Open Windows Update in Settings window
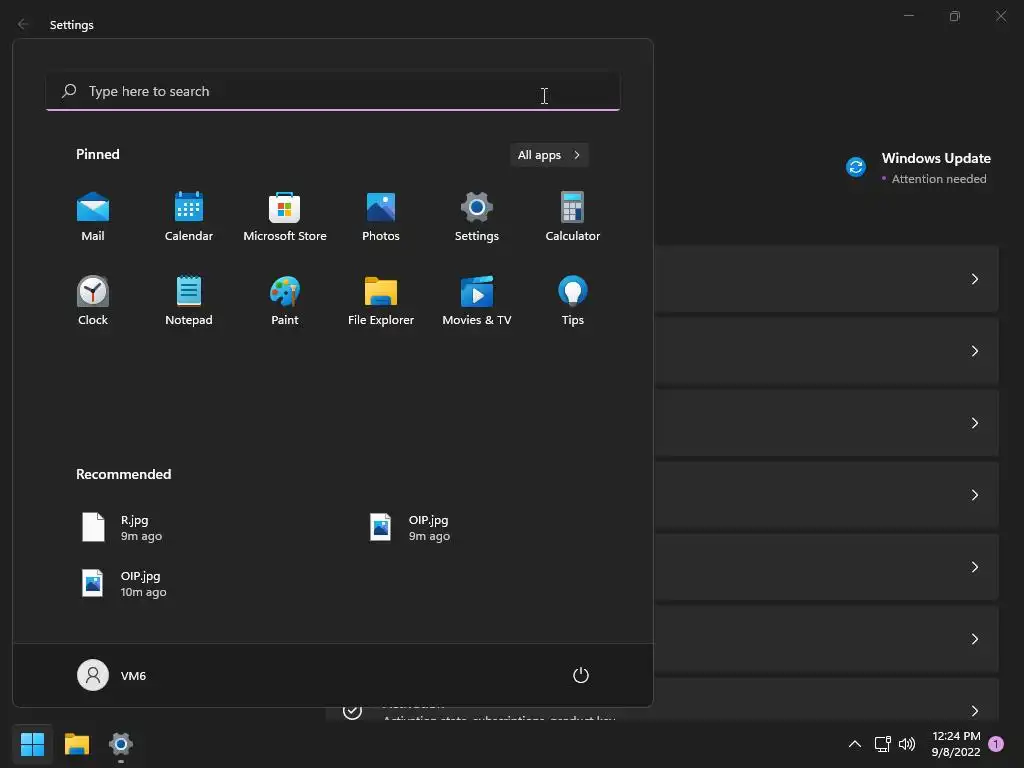Screen dimensions: 1024x768 pos(919,168)
